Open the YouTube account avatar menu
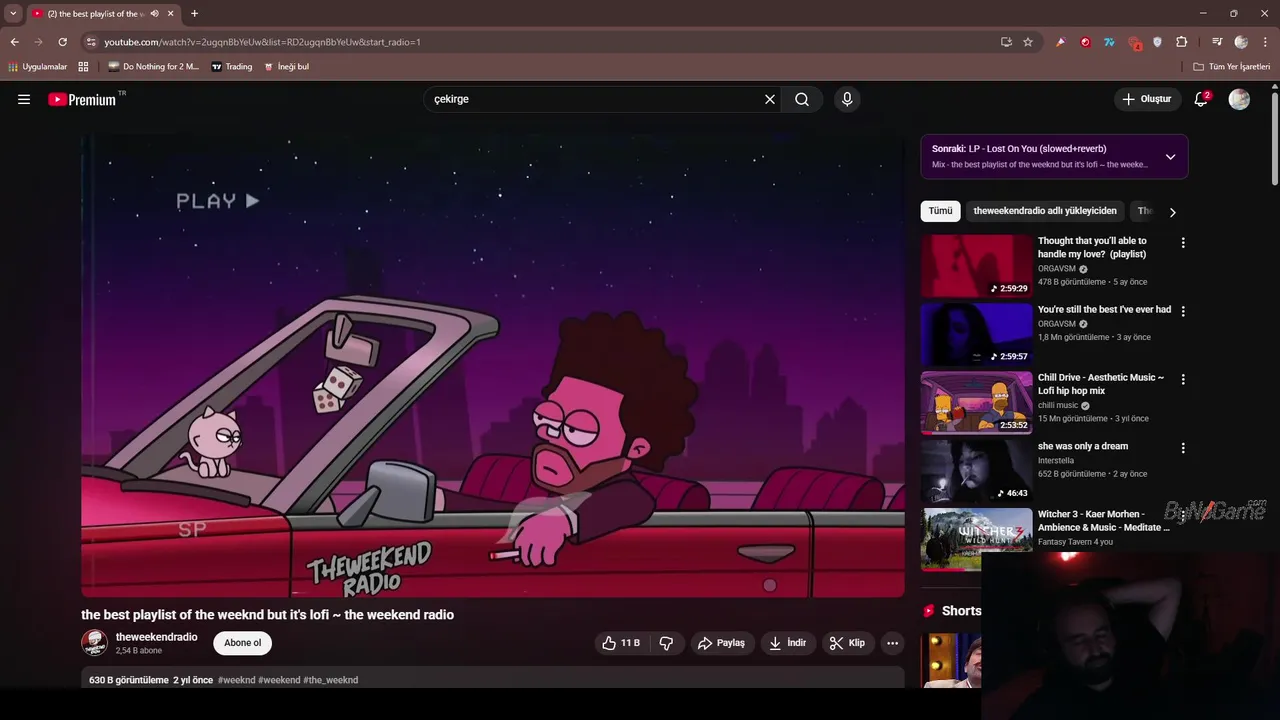The image size is (1280, 720). tap(1239, 99)
